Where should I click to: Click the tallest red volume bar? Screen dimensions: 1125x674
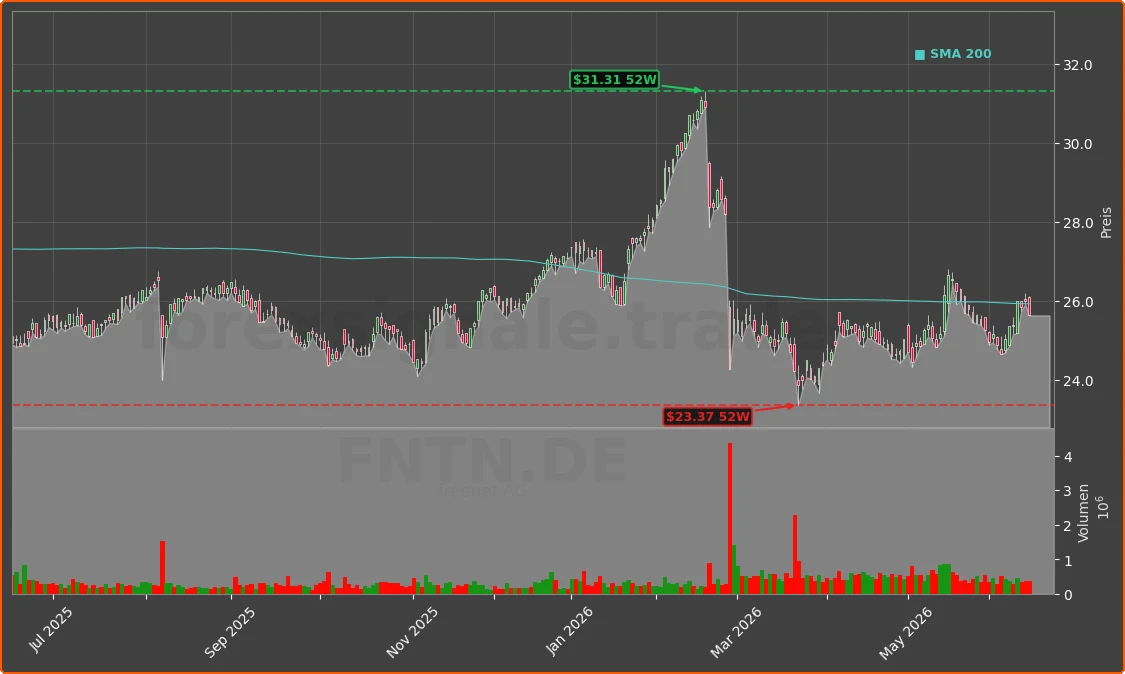(730, 518)
